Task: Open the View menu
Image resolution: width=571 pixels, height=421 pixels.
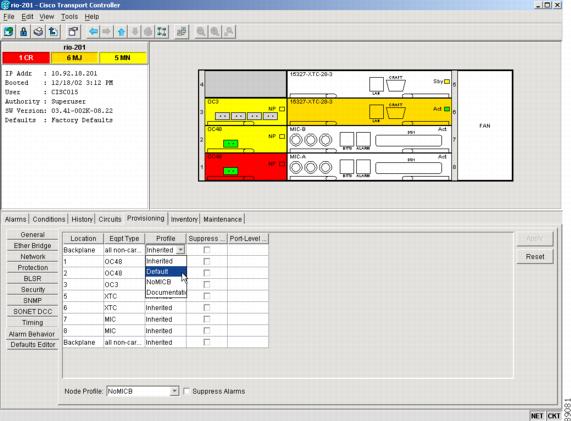Action: pyautogui.click(x=47, y=17)
